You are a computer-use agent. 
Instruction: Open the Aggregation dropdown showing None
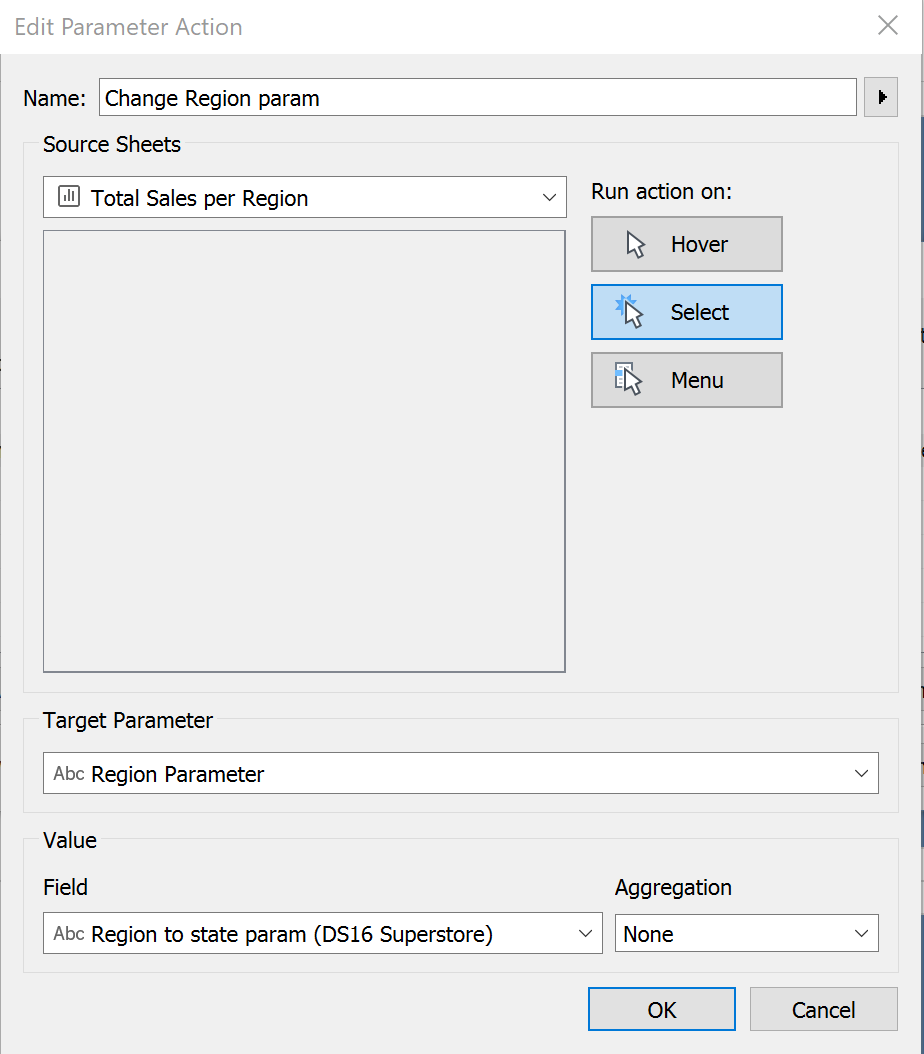864,933
